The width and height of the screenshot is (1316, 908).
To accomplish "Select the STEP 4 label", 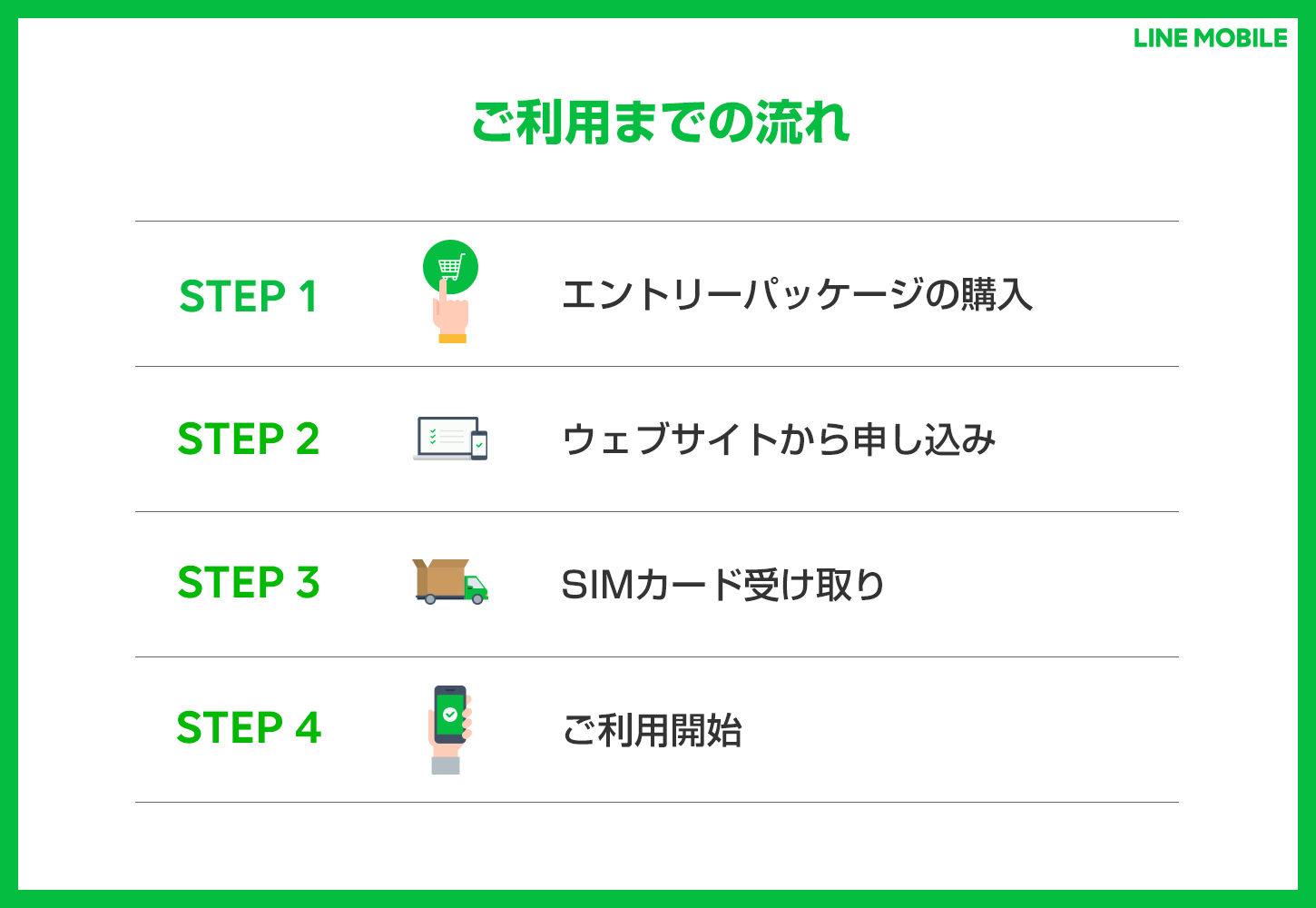I will pyautogui.click(x=249, y=727).
